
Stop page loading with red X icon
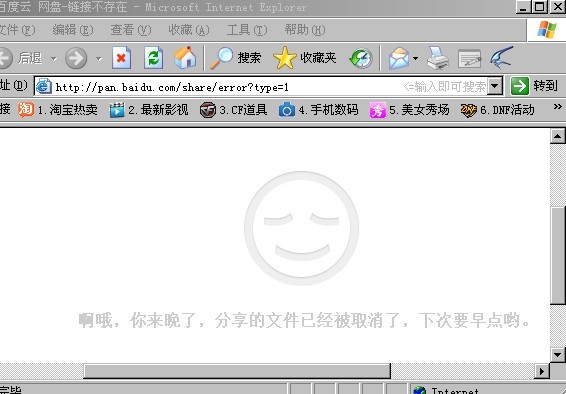[x=121, y=58]
